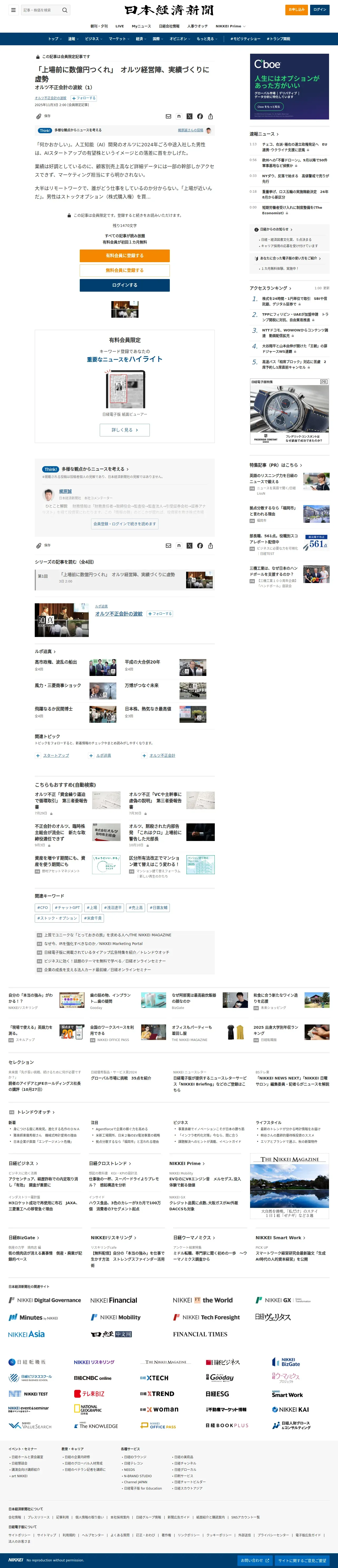Image resolution: width=338 pixels, height=1568 pixels.
Task: Expand the NIKKEI Prime dropdown in the header
Action: (230, 26)
